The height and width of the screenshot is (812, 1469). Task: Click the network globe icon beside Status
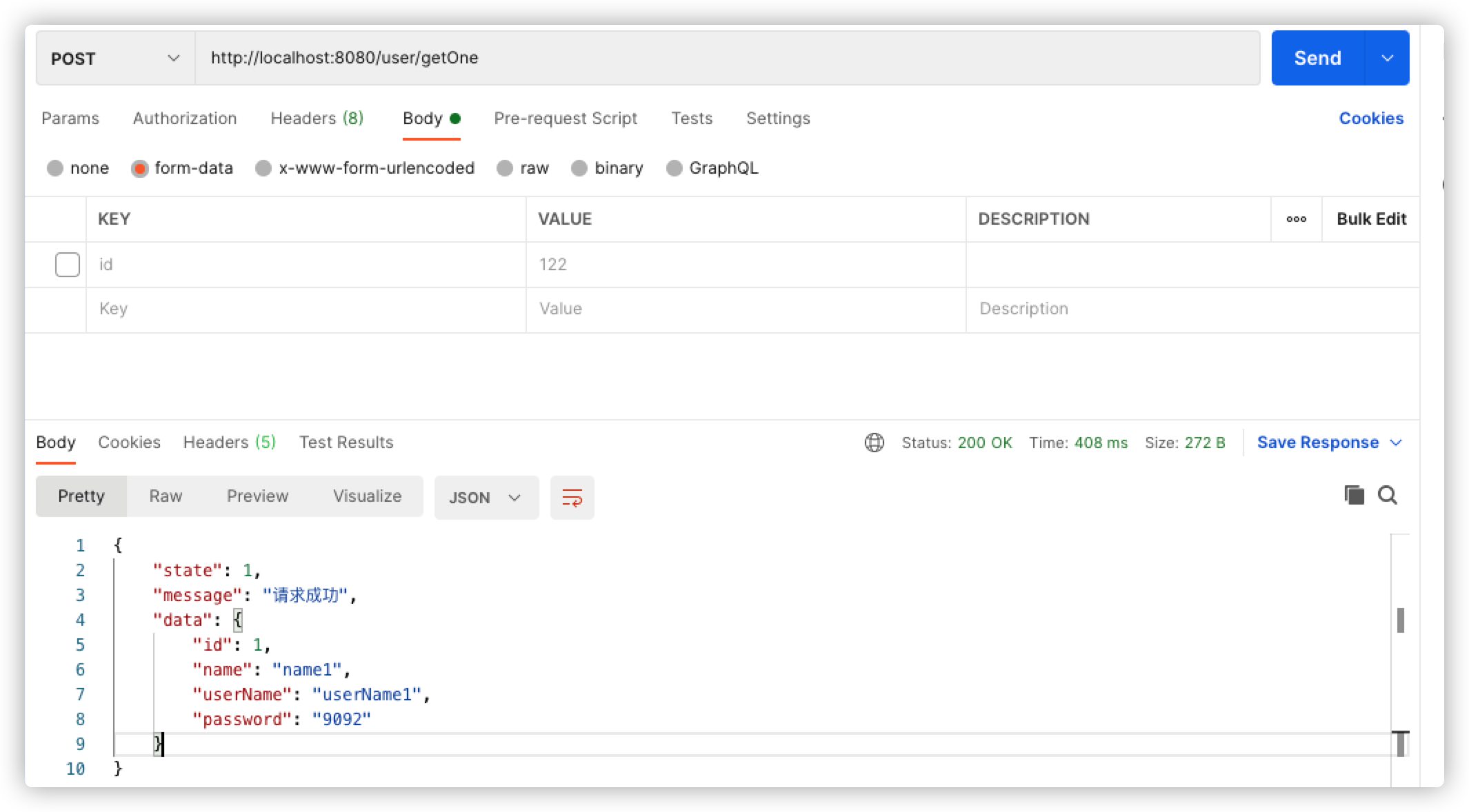(874, 443)
